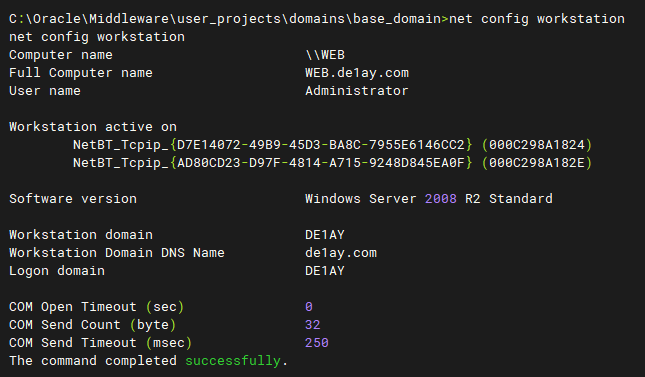
Task: Click the COM Send Count value 32
Action: [x=313, y=325]
